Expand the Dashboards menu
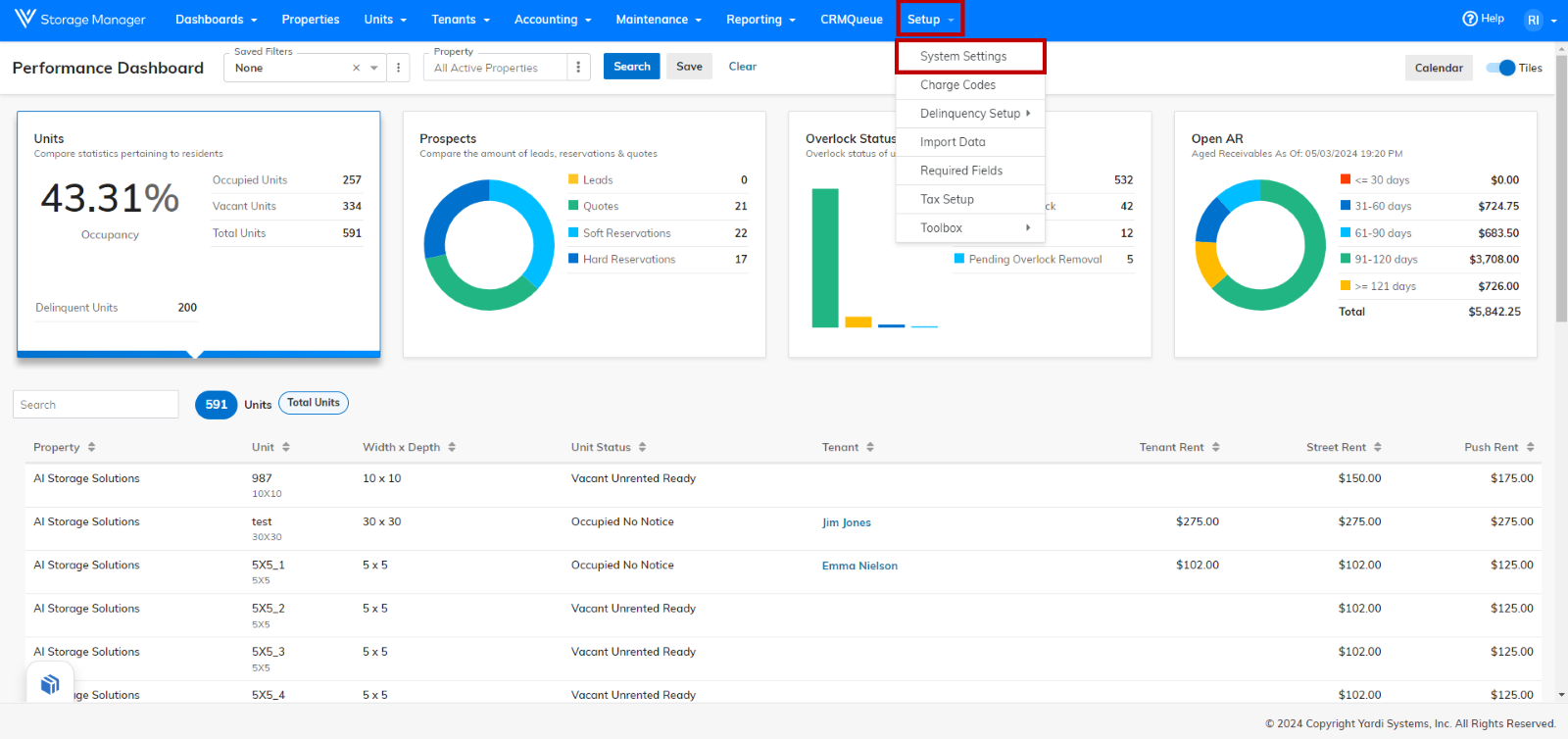 216,20
